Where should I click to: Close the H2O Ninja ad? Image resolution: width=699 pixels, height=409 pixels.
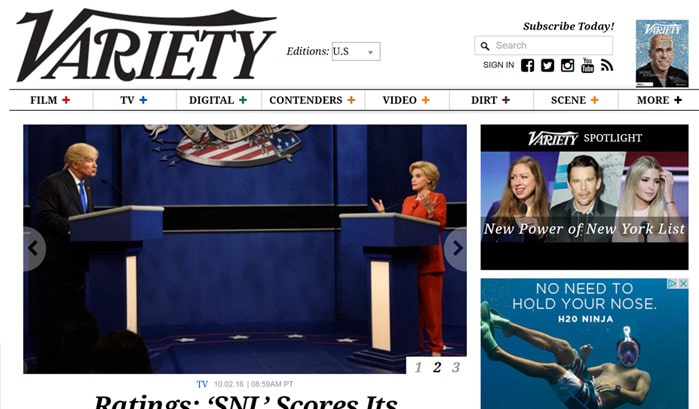tap(683, 283)
